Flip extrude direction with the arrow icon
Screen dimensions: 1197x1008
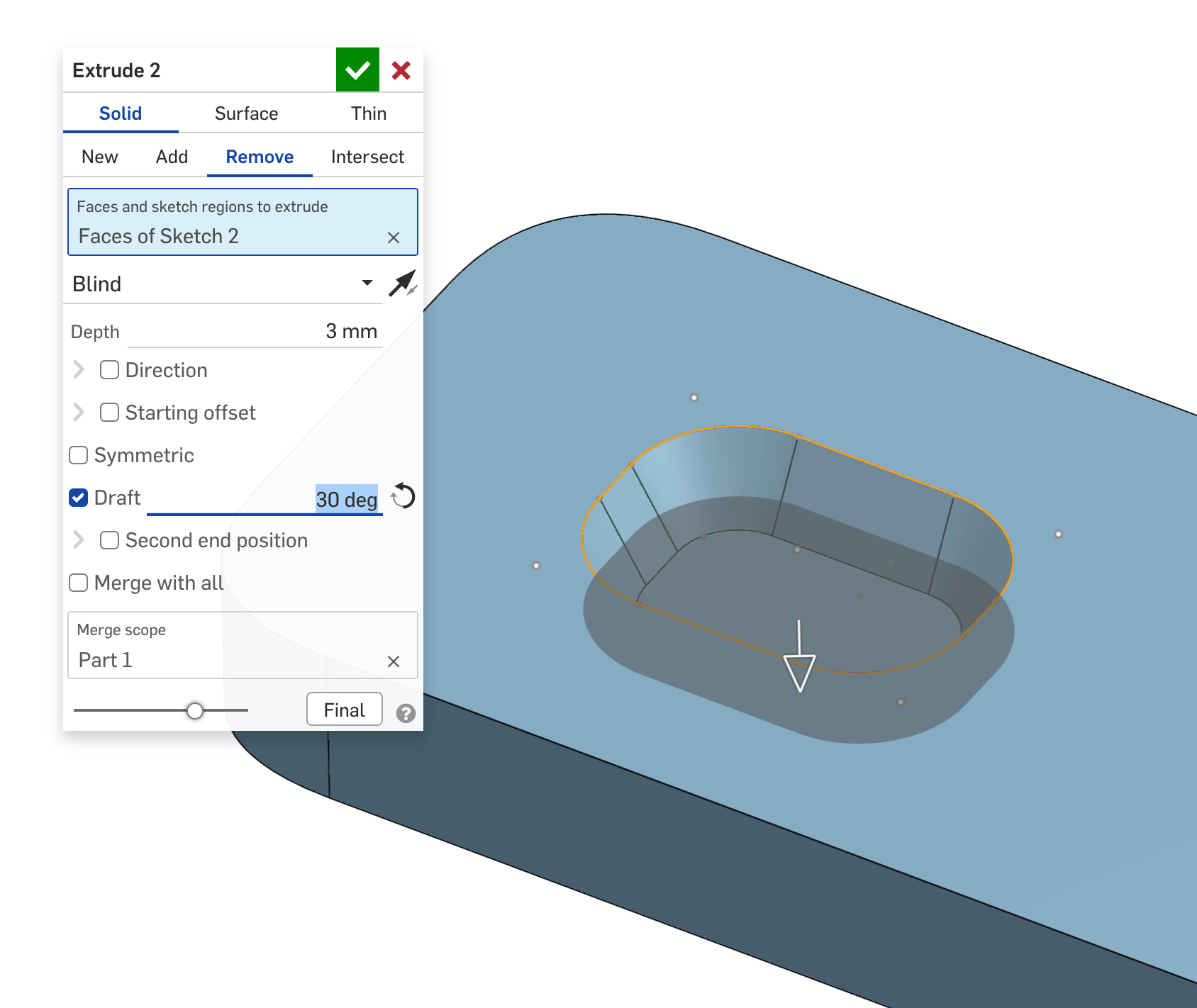(403, 284)
